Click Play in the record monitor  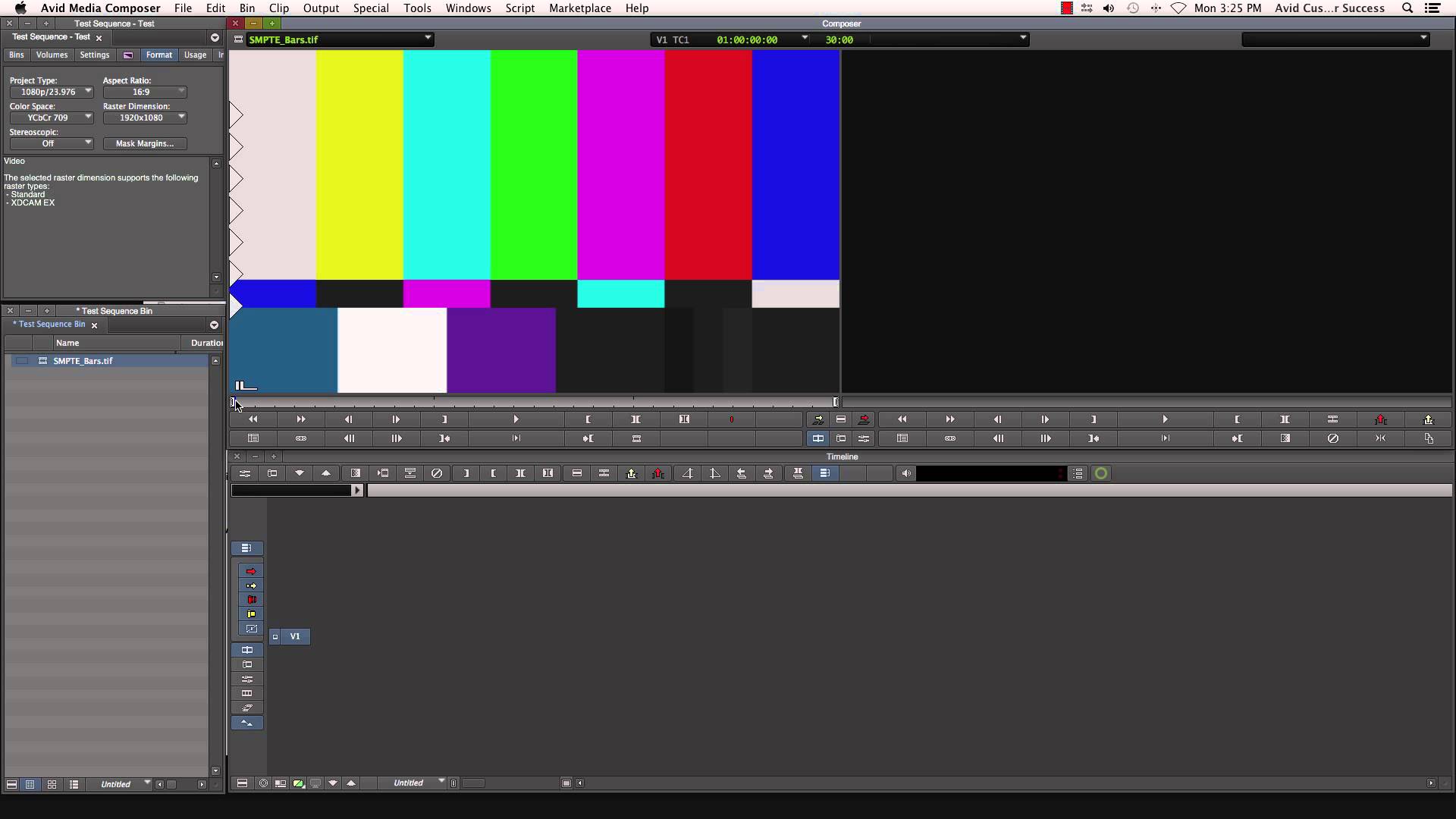tap(1165, 419)
